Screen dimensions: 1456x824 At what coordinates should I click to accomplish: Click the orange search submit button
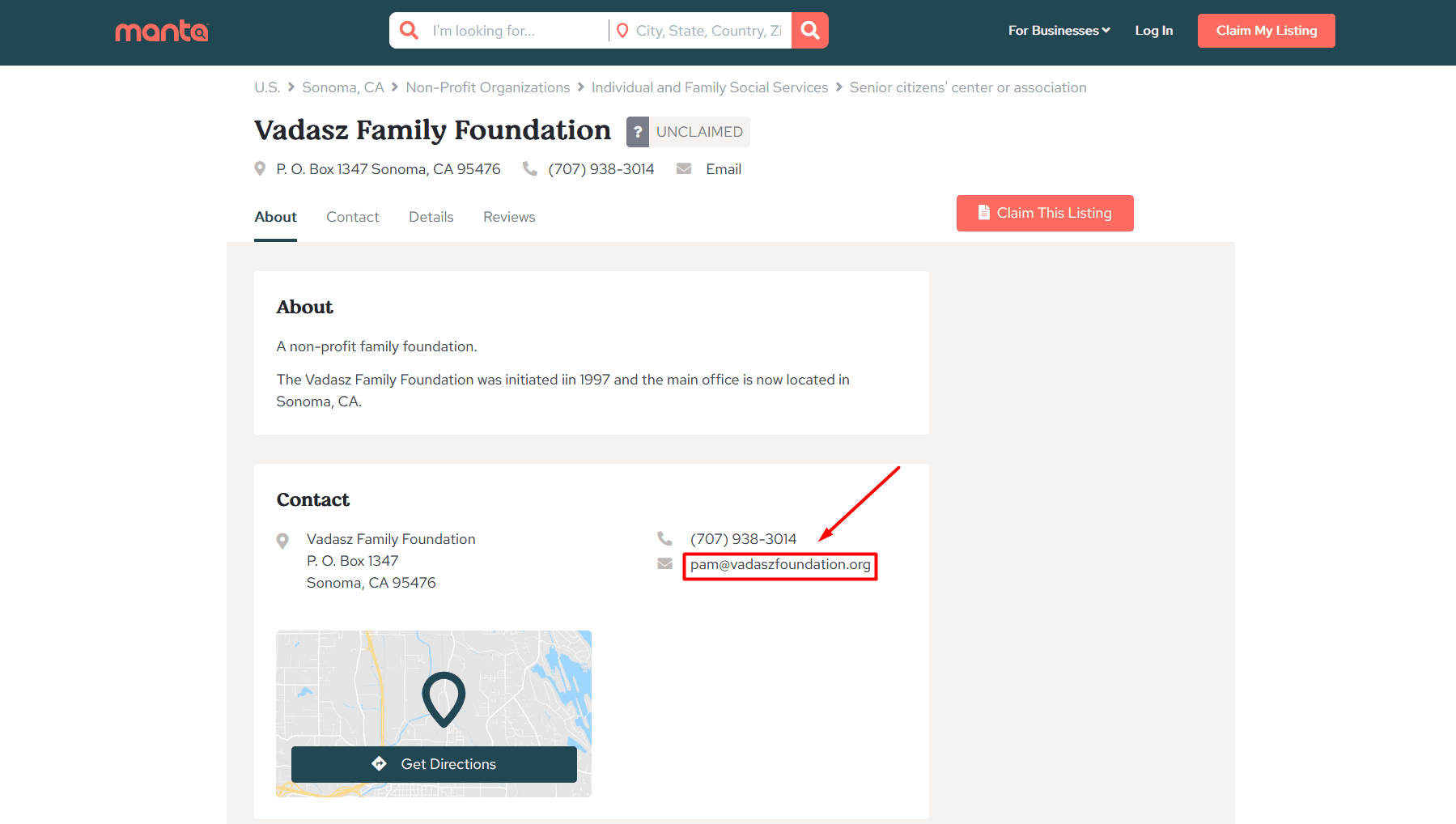pyautogui.click(x=810, y=31)
